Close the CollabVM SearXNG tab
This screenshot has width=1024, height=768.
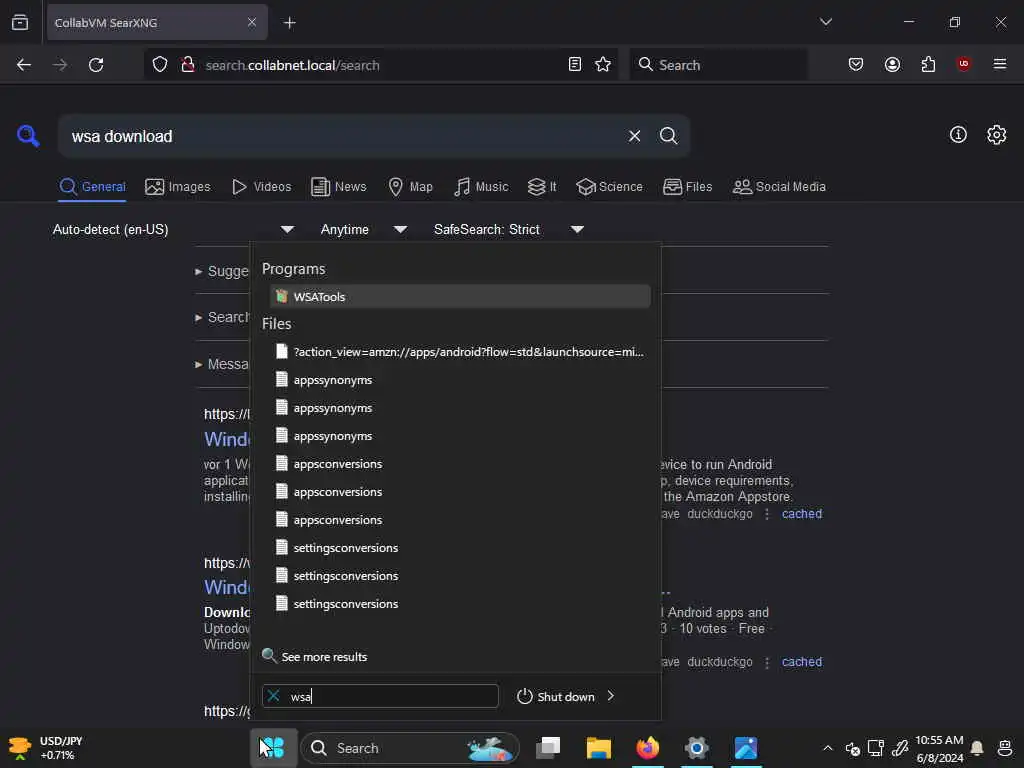[x=251, y=23]
